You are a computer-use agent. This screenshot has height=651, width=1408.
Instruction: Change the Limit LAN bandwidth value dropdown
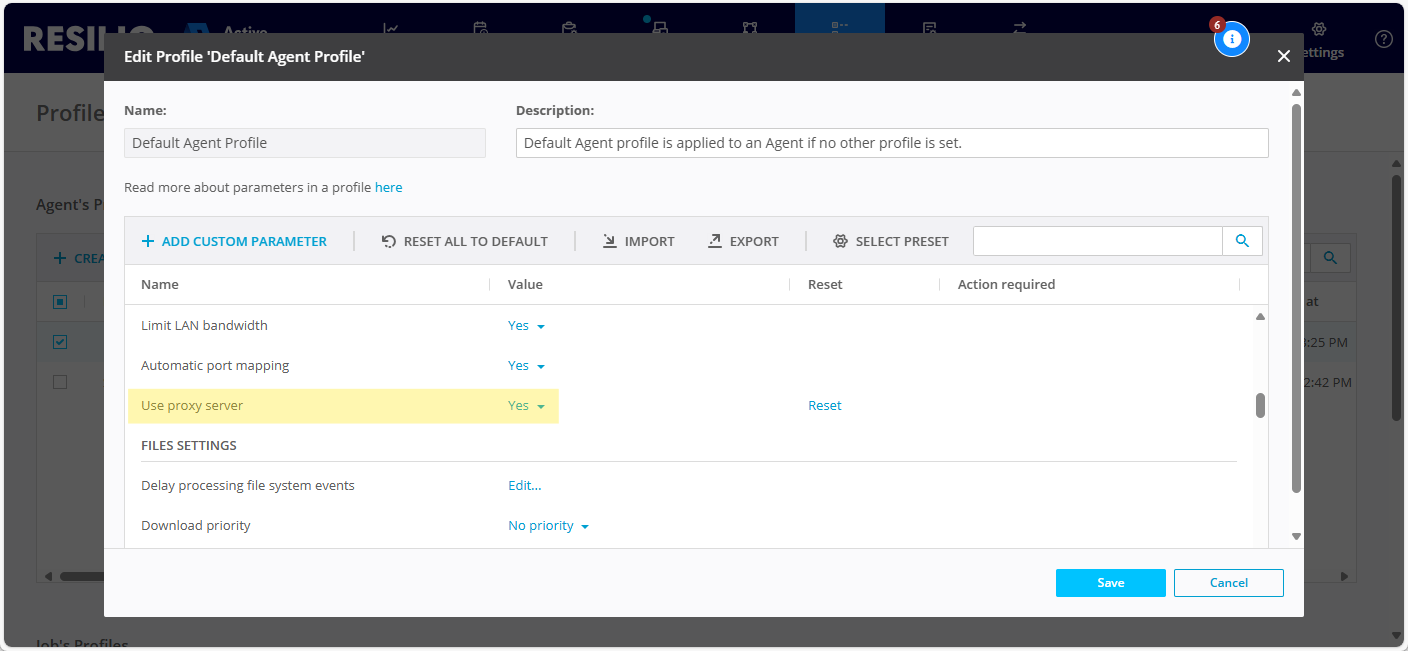(x=524, y=325)
